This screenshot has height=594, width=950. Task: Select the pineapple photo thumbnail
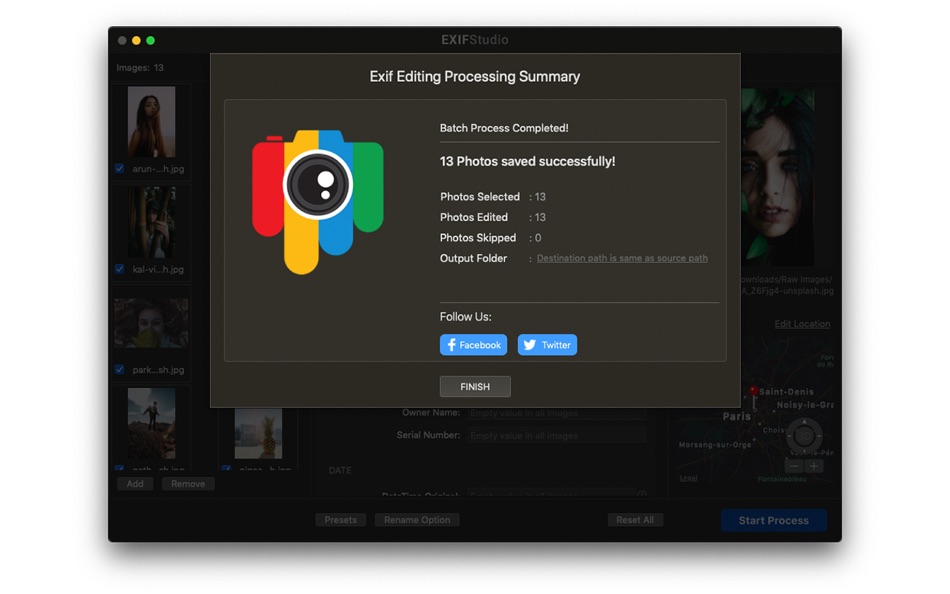(x=258, y=433)
